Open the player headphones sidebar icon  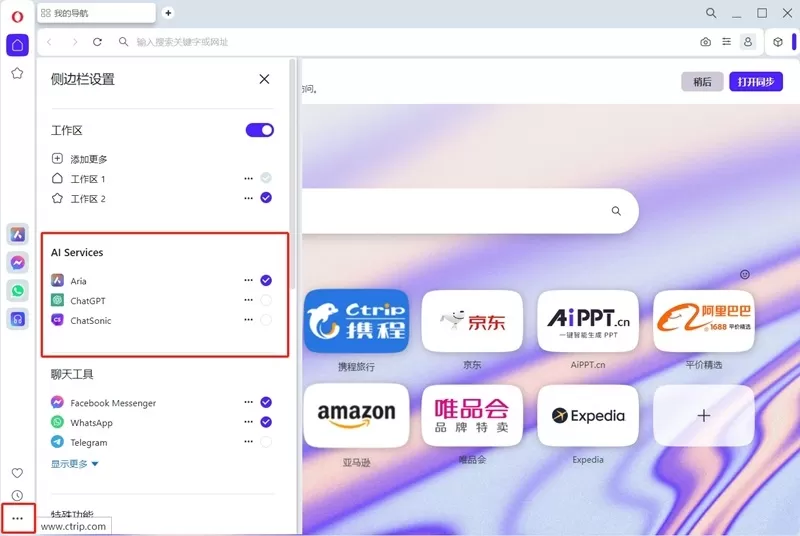pos(17,319)
